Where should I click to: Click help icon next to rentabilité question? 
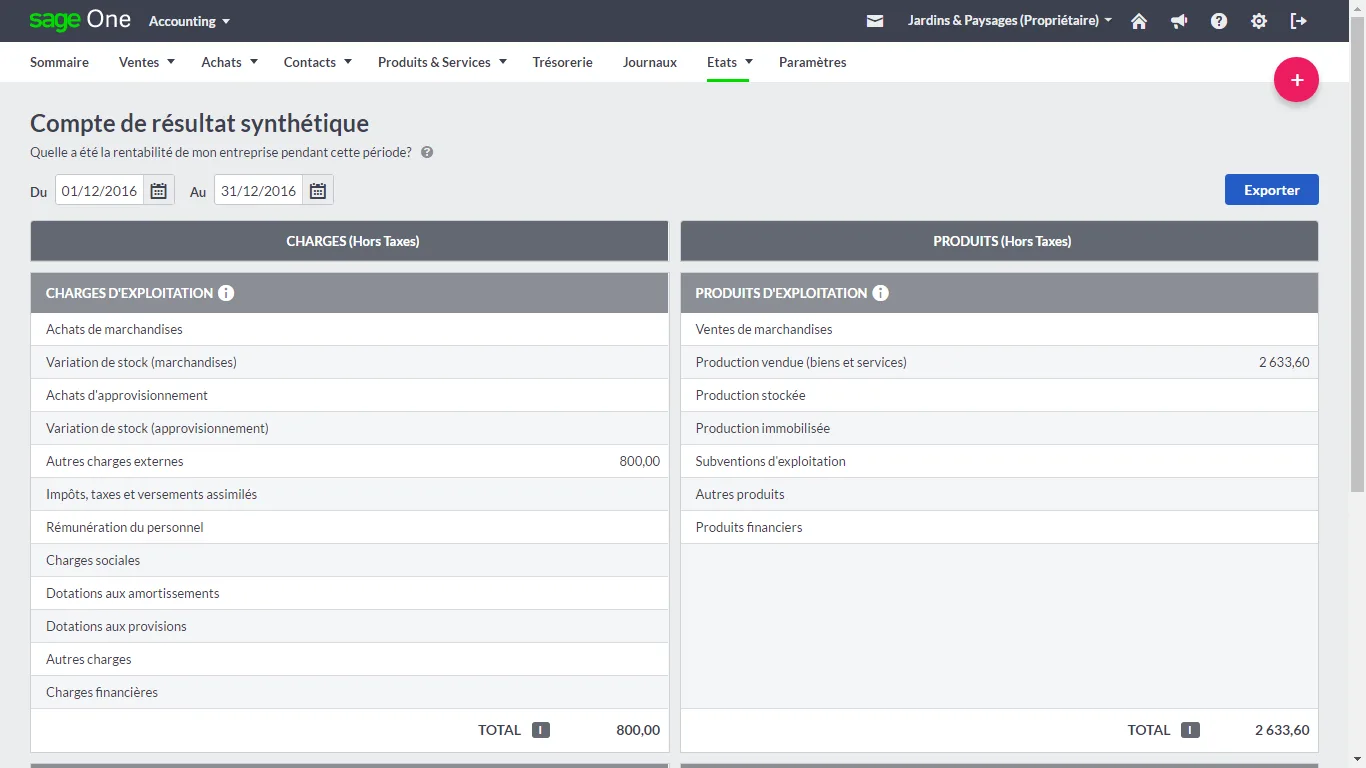click(x=427, y=153)
